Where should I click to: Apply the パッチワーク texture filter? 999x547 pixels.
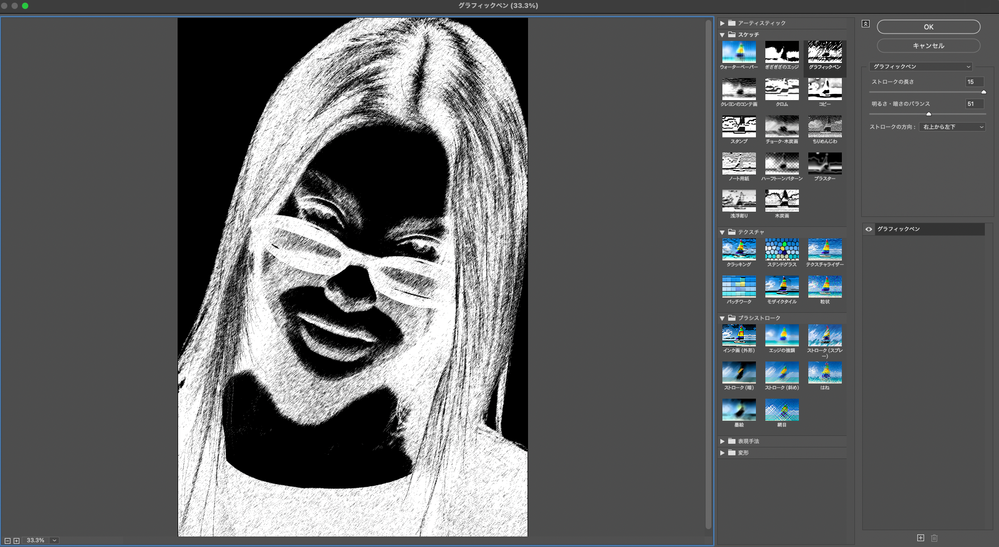(738, 287)
